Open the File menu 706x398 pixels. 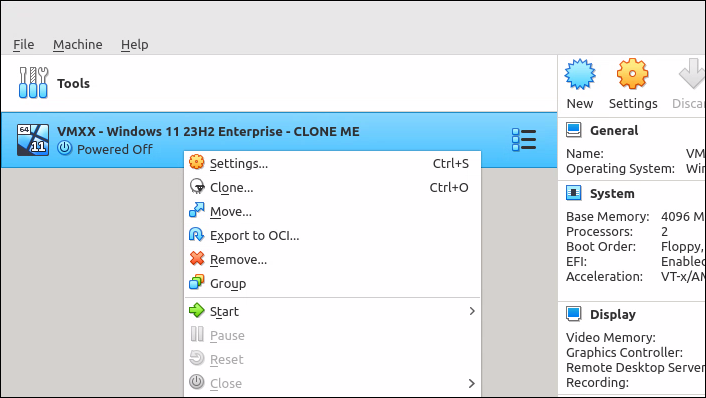(23, 45)
